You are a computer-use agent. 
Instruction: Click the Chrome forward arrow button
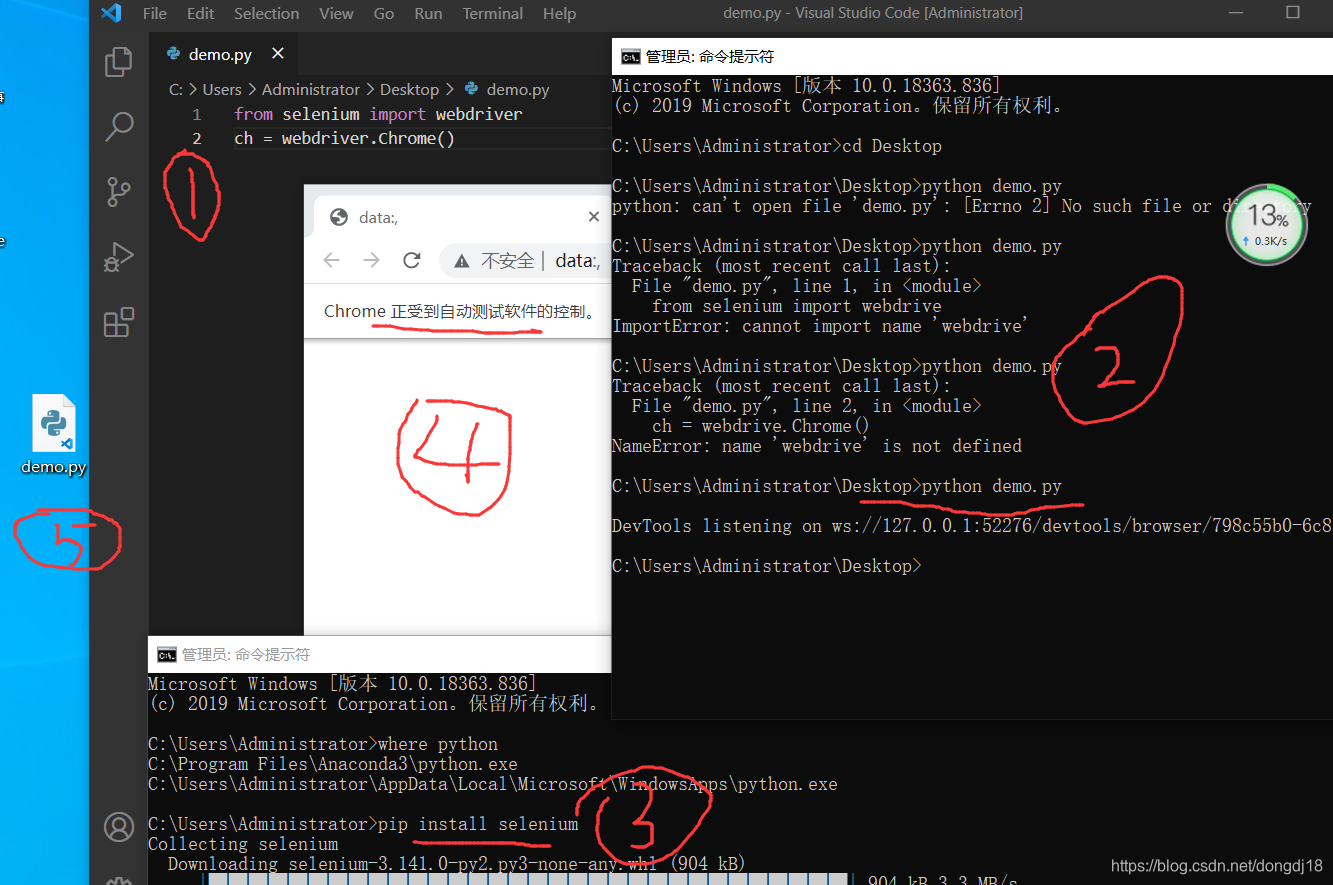coord(371,260)
